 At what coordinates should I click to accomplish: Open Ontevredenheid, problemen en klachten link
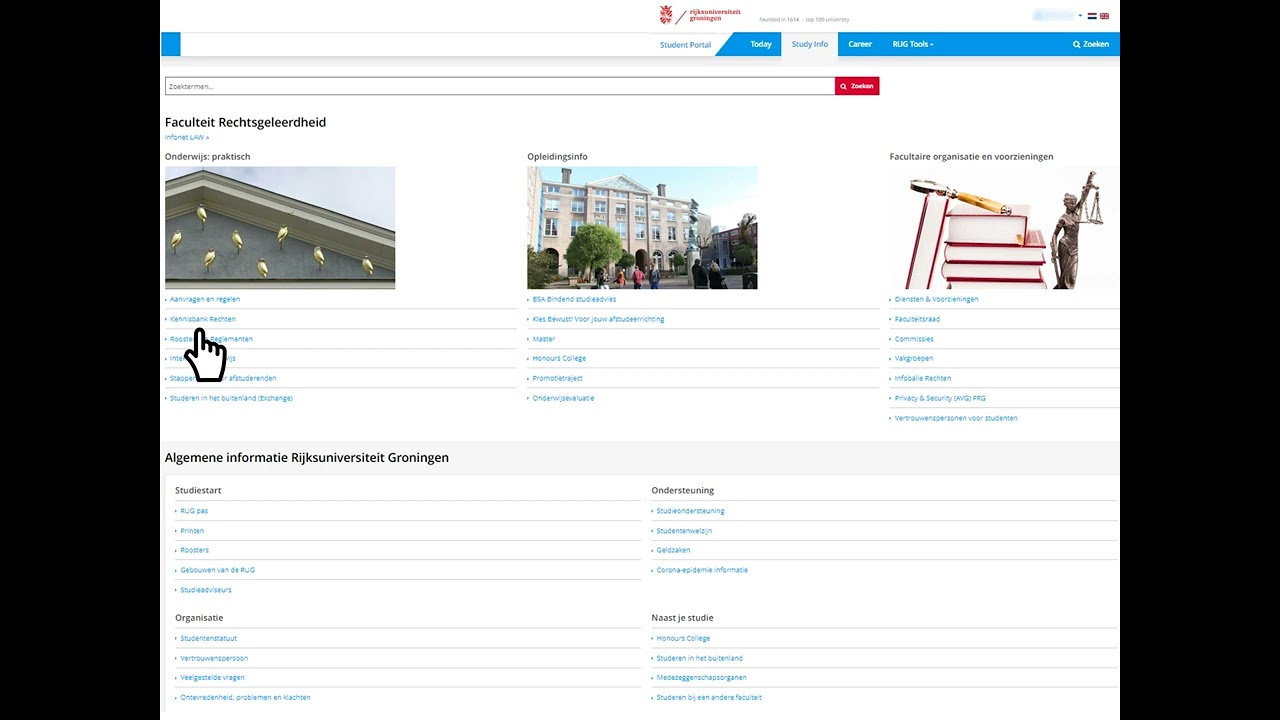click(245, 697)
